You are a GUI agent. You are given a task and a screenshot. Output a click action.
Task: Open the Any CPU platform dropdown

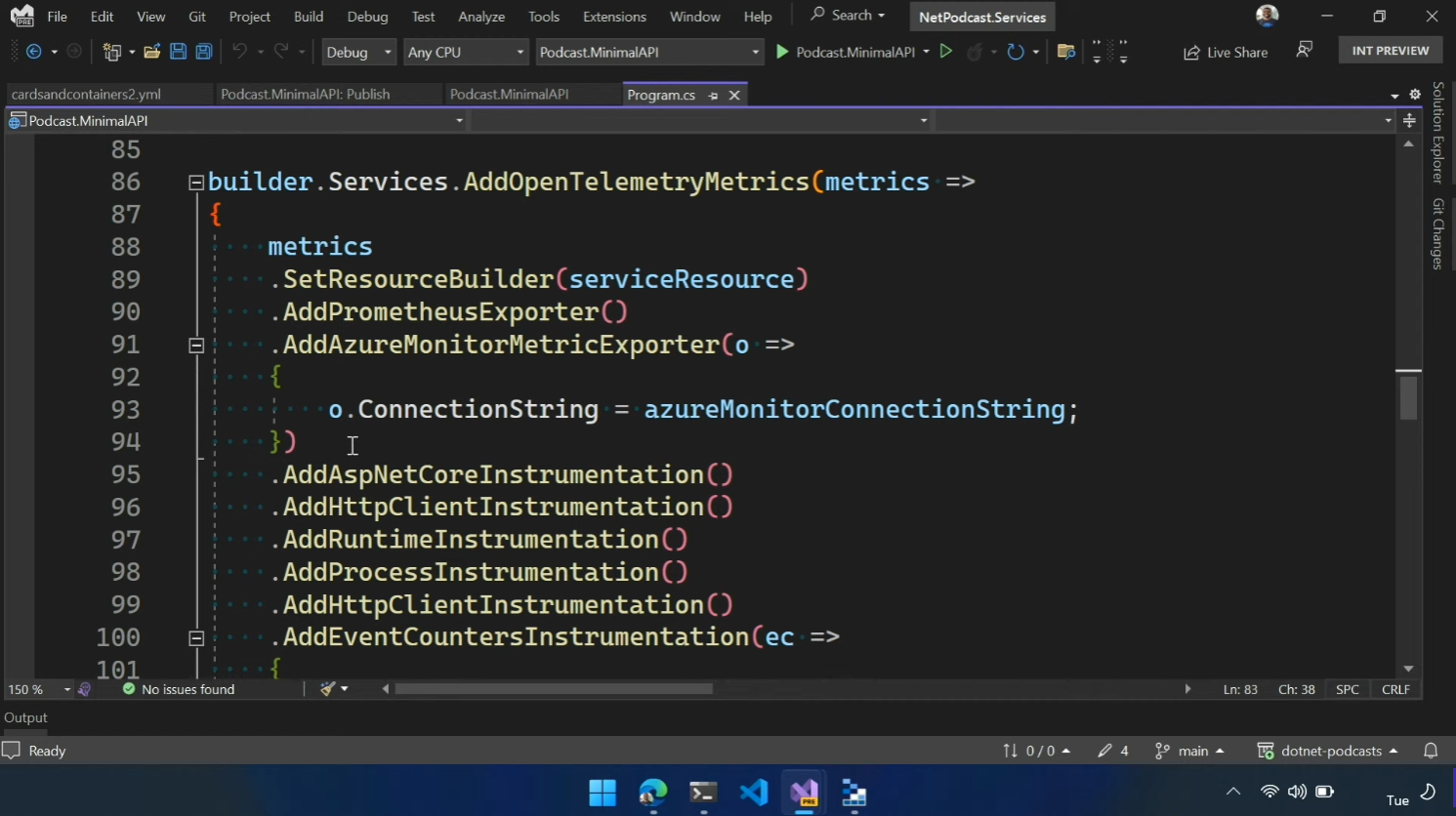coord(466,52)
